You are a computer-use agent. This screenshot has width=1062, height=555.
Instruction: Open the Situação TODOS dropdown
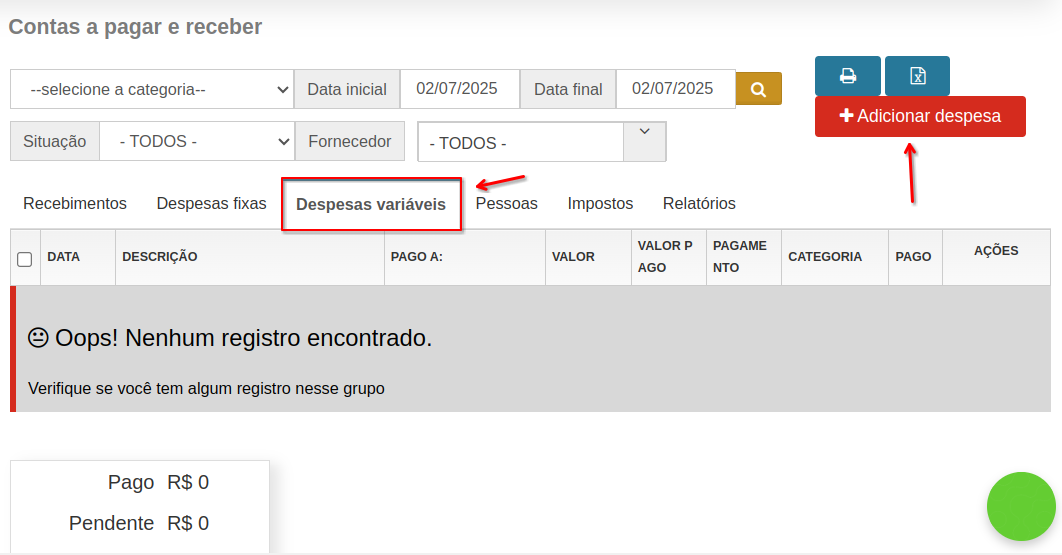[196, 141]
